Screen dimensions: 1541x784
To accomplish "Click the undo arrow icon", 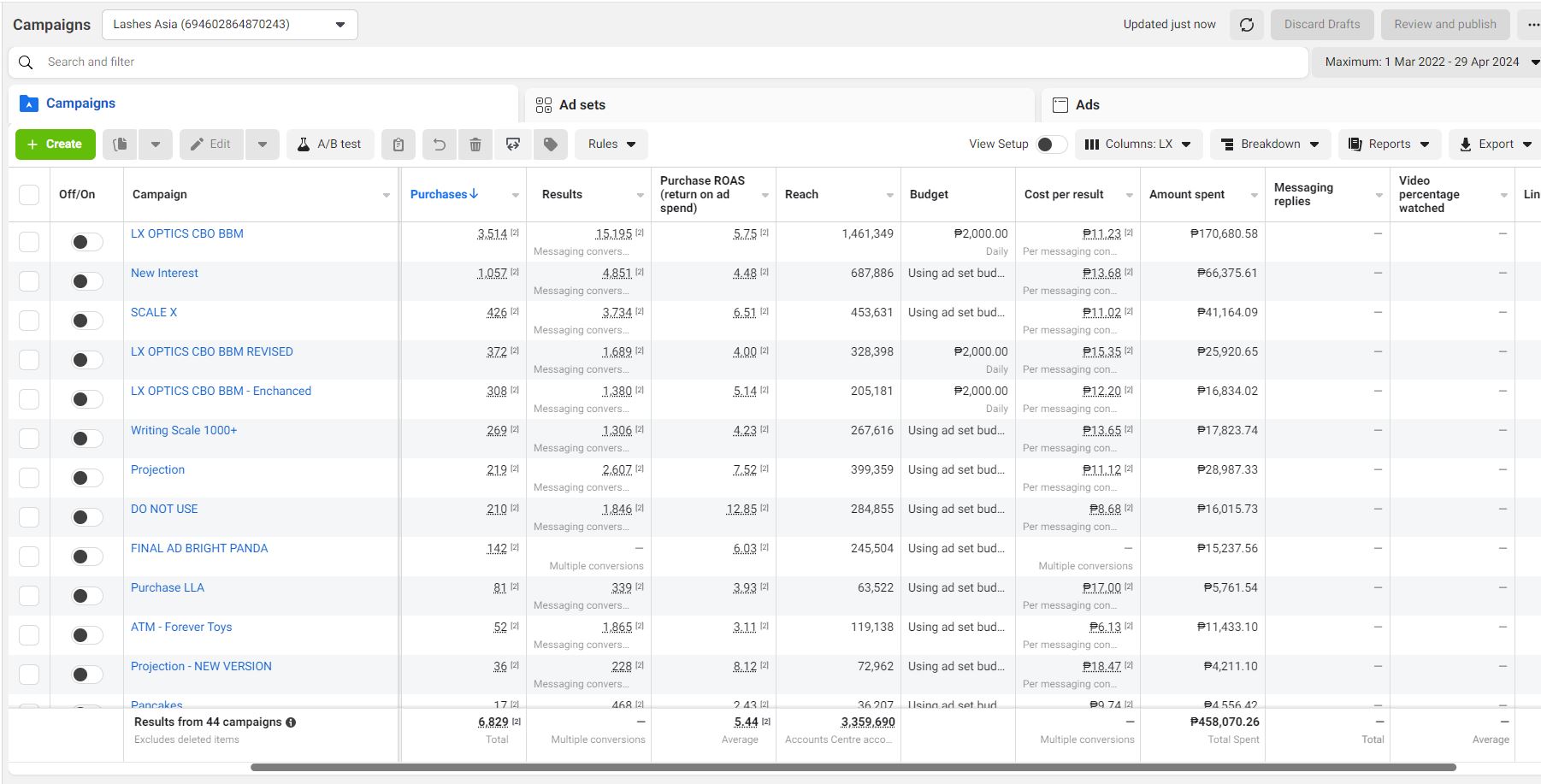I will 439,144.
